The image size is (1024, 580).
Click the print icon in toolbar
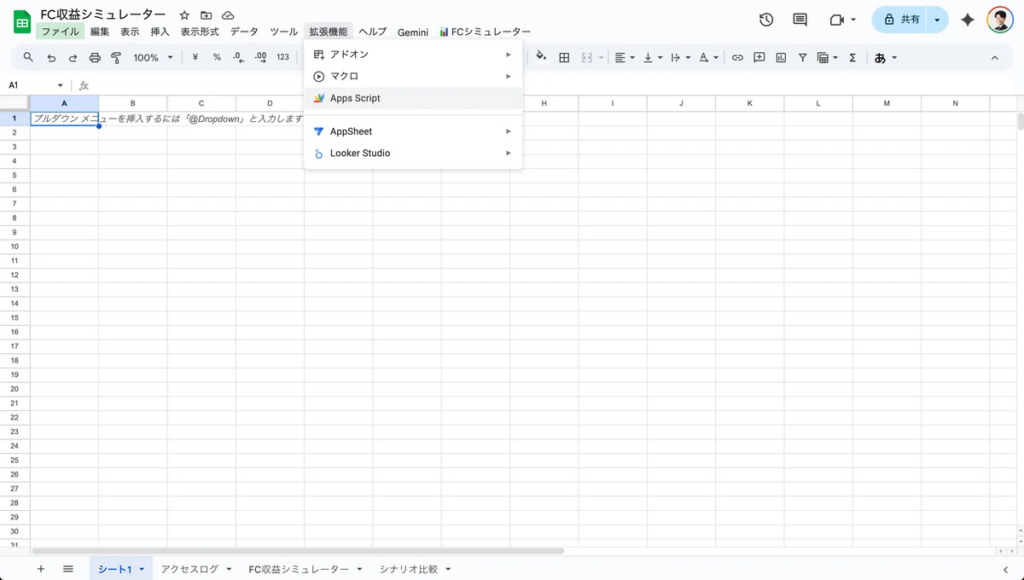point(94,58)
